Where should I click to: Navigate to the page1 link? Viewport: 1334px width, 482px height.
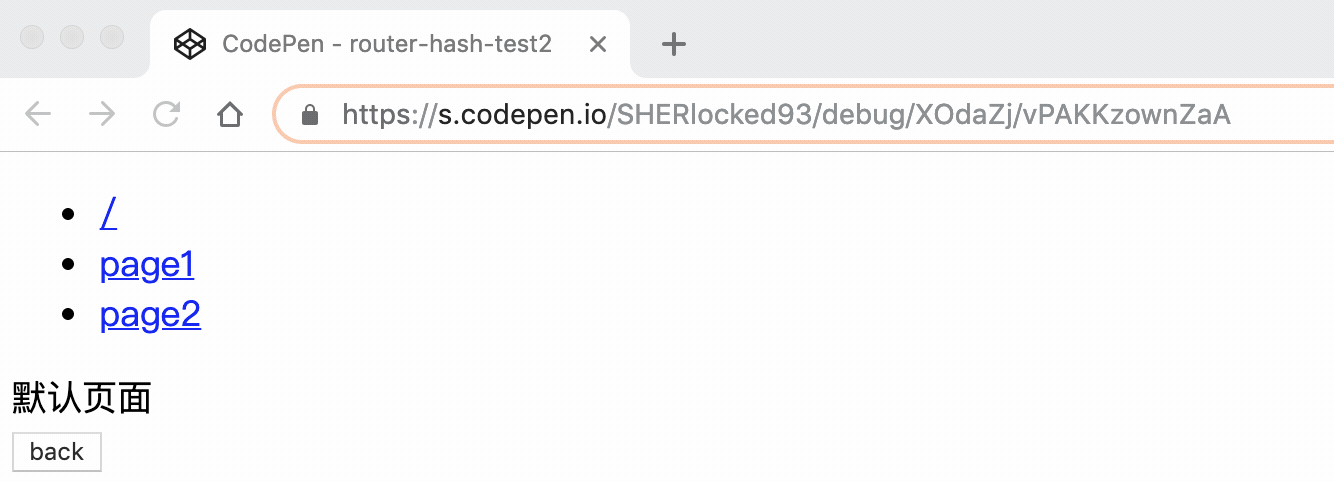[x=147, y=265]
